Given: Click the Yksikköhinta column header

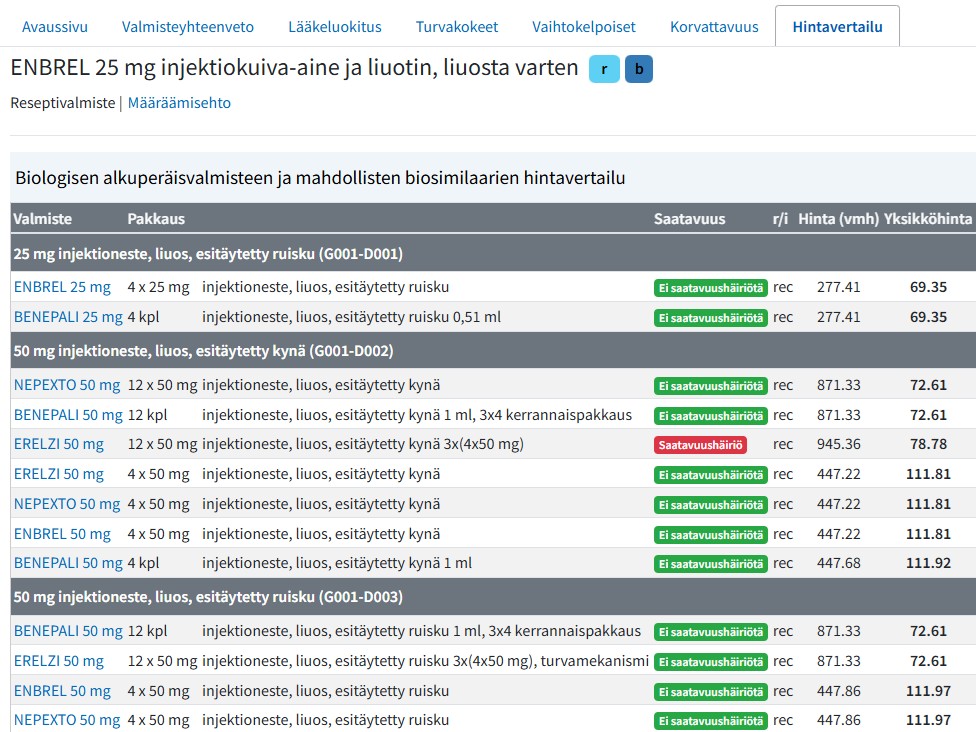Looking at the screenshot, I should (x=927, y=219).
